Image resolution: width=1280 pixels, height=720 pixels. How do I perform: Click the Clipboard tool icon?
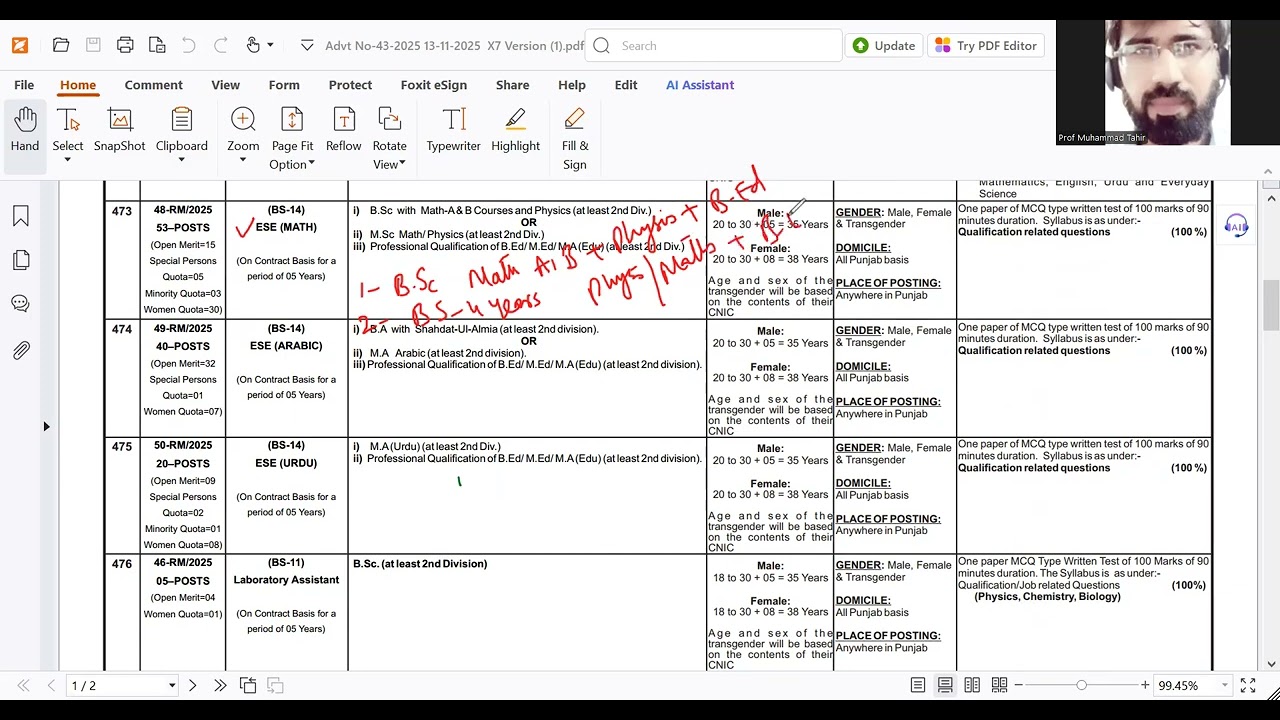[181, 120]
